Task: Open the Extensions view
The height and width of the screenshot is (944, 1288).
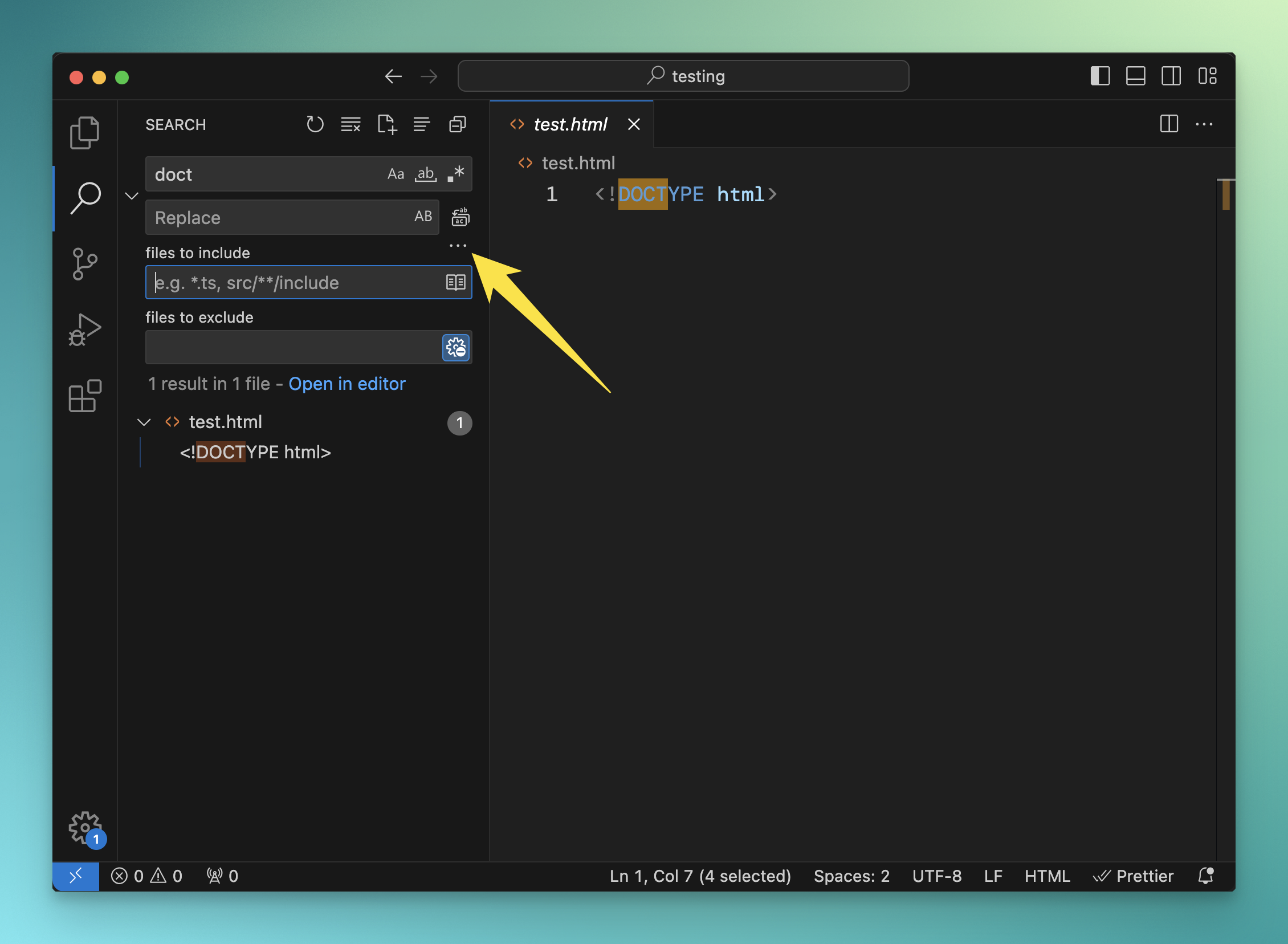Action: coord(84,396)
